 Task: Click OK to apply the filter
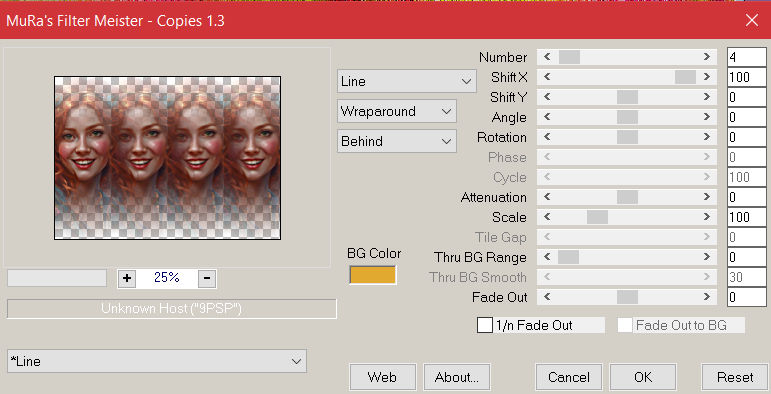coord(643,377)
